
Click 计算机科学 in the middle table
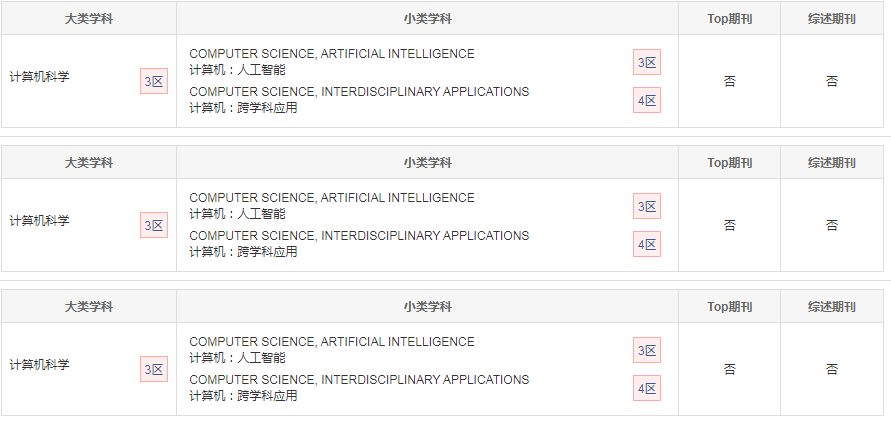click(40, 221)
